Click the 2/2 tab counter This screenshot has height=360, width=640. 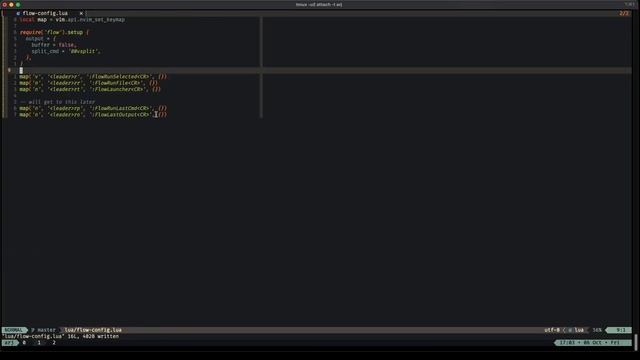point(624,13)
